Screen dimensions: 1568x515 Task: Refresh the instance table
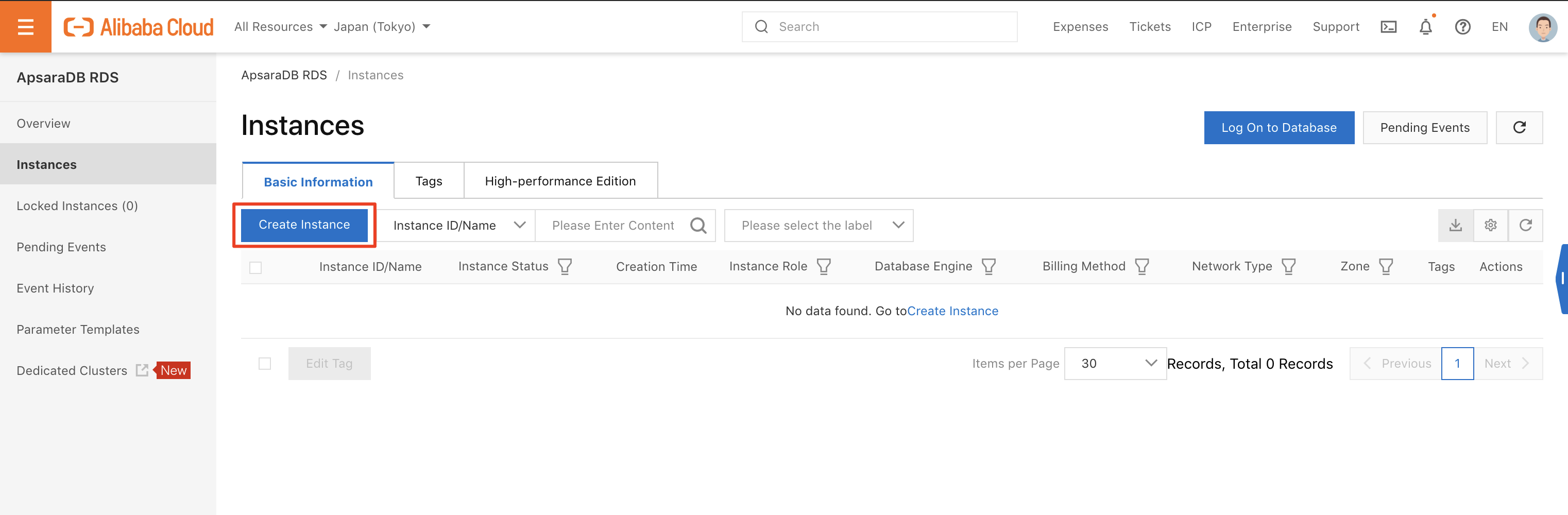click(x=1525, y=225)
